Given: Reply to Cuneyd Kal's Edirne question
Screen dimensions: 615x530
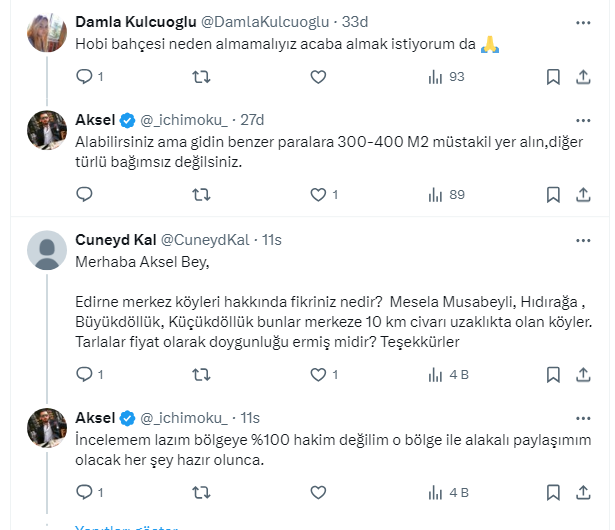Looking at the screenshot, I should (x=84, y=375).
